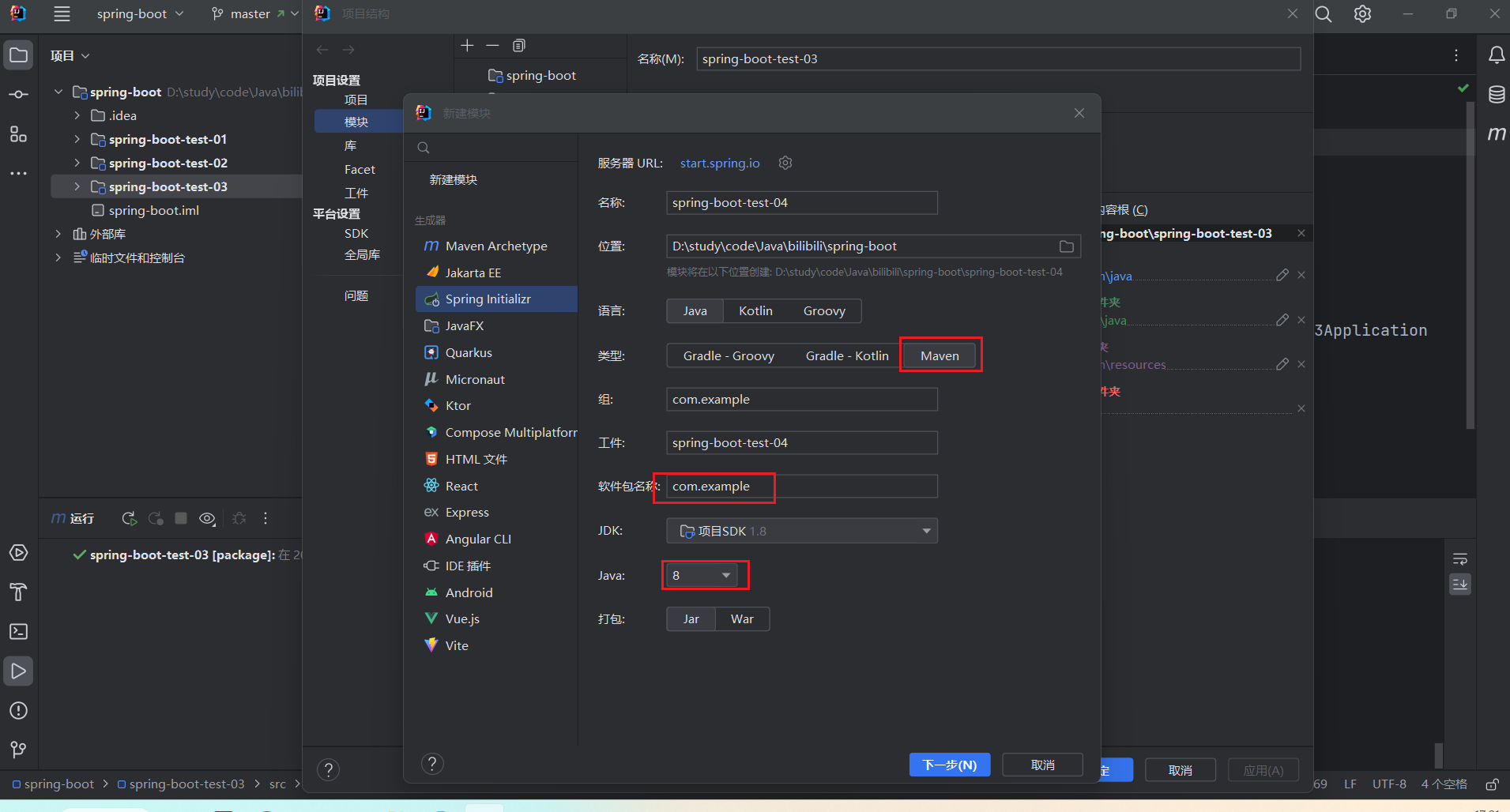Image resolution: width=1510 pixels, height=812 pixels.
Task: Click server URL settings gear icon
Action: (785, 163)
